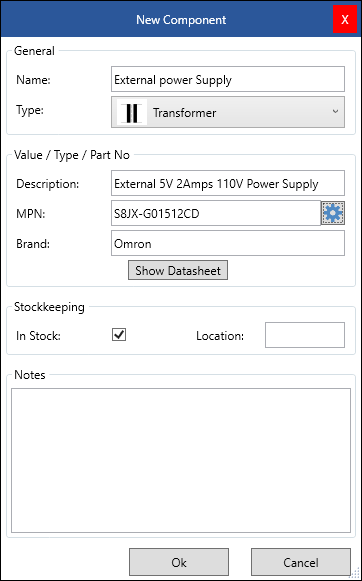The width and height of the screenshot is (362, 581).
Task: Click the Location label text
Action: [220, 336]
